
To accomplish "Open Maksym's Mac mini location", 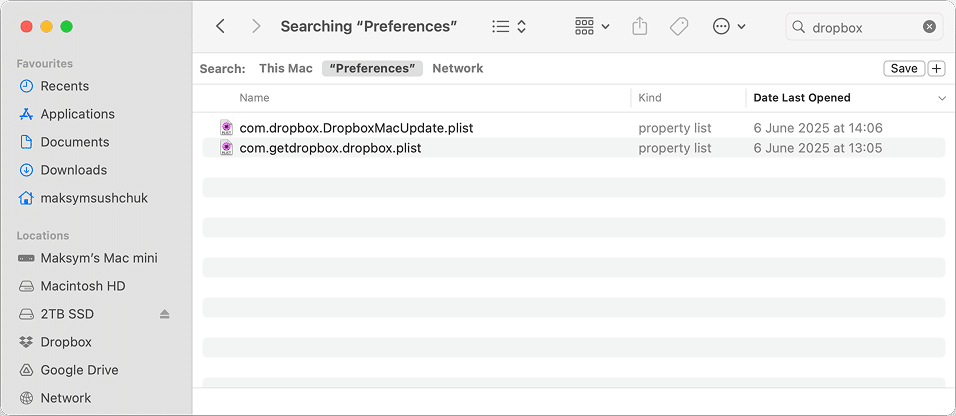I will [x=99, y=258].
